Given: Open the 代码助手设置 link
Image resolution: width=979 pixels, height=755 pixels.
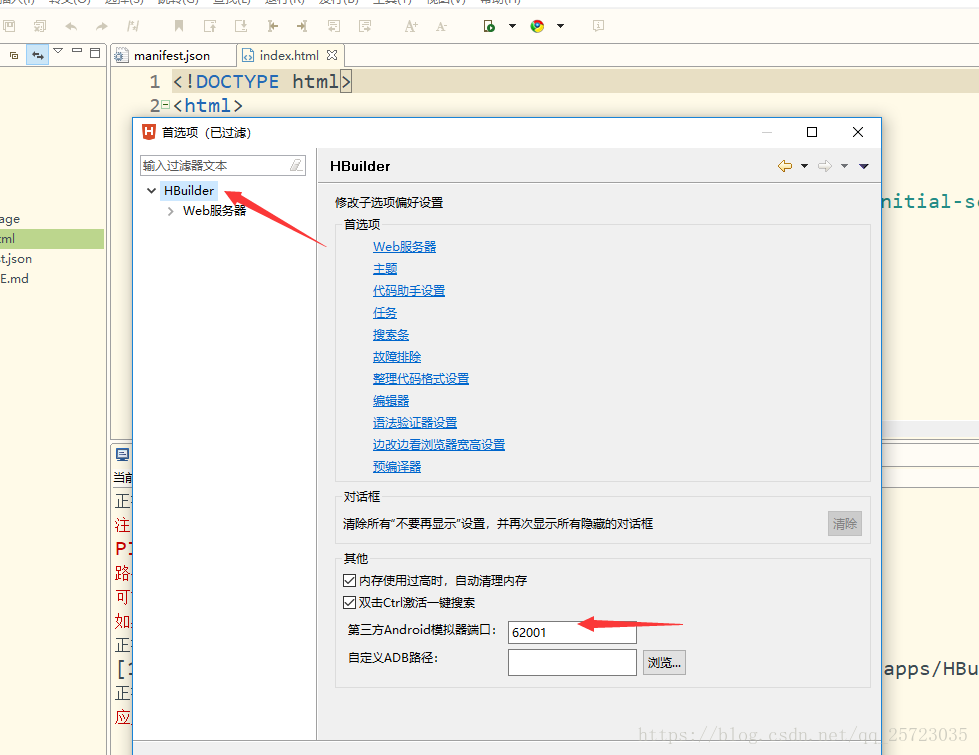Looking at the screenshot, I should pos(409,290).
